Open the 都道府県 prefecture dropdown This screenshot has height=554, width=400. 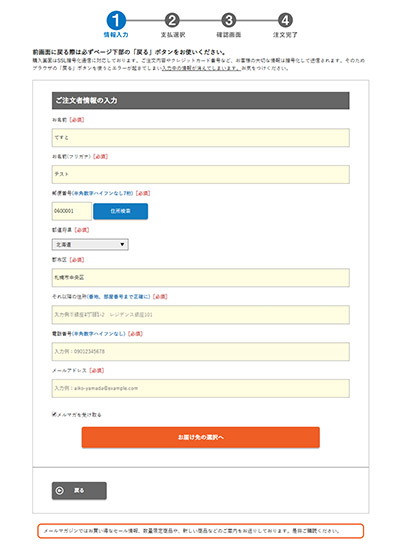point(90,244)
